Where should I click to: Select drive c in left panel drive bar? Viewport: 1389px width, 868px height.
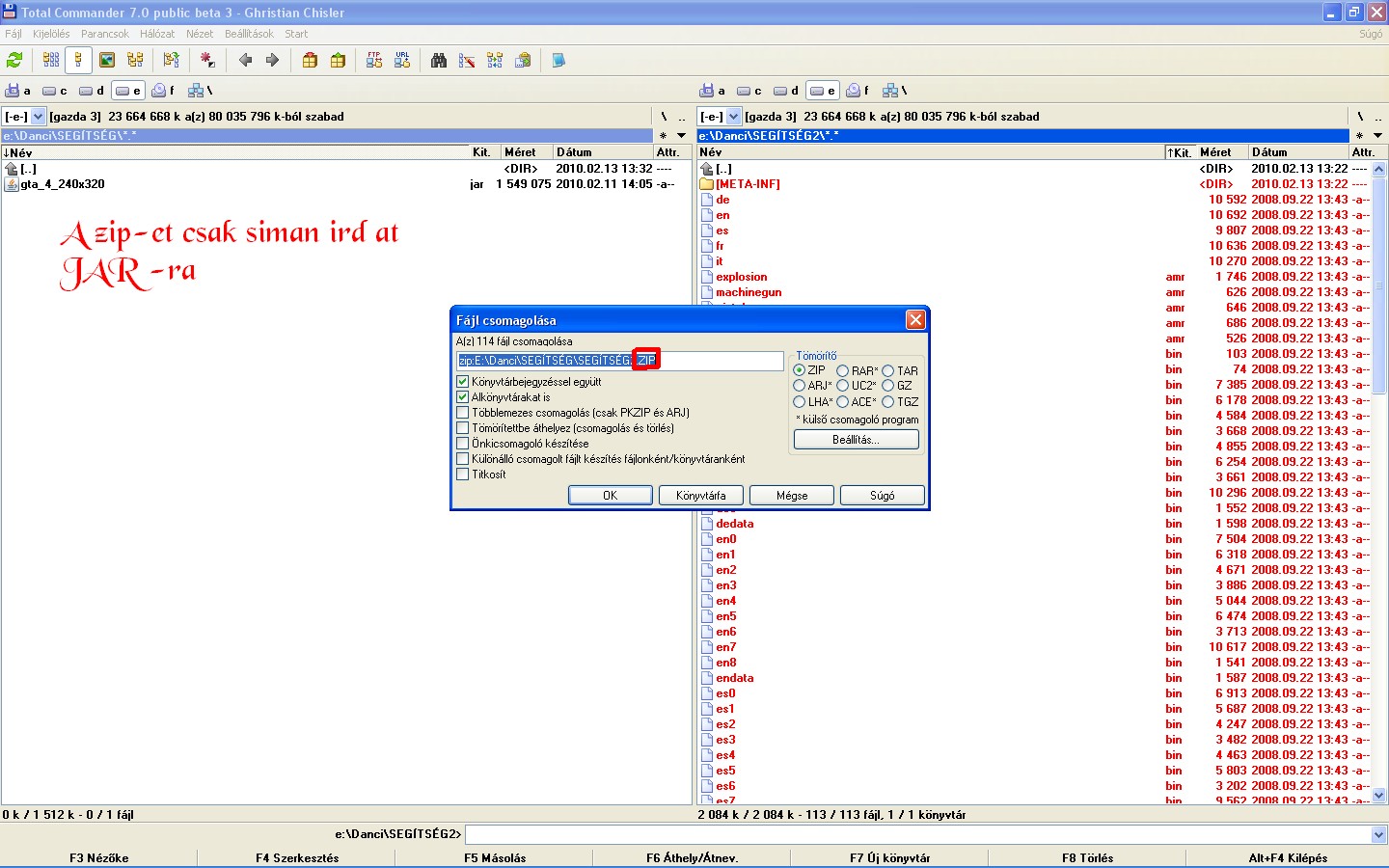54,91
